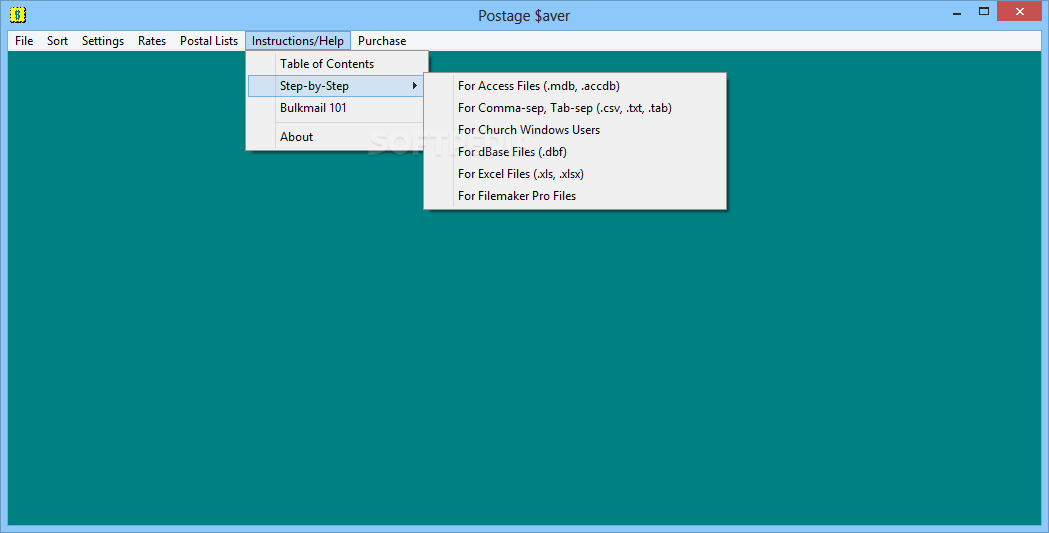Expand the Step-by-Step submenu
Image resolution: width=1049 pixels, height=533 pixels.
pyautogui.click(x=337, y=86)
